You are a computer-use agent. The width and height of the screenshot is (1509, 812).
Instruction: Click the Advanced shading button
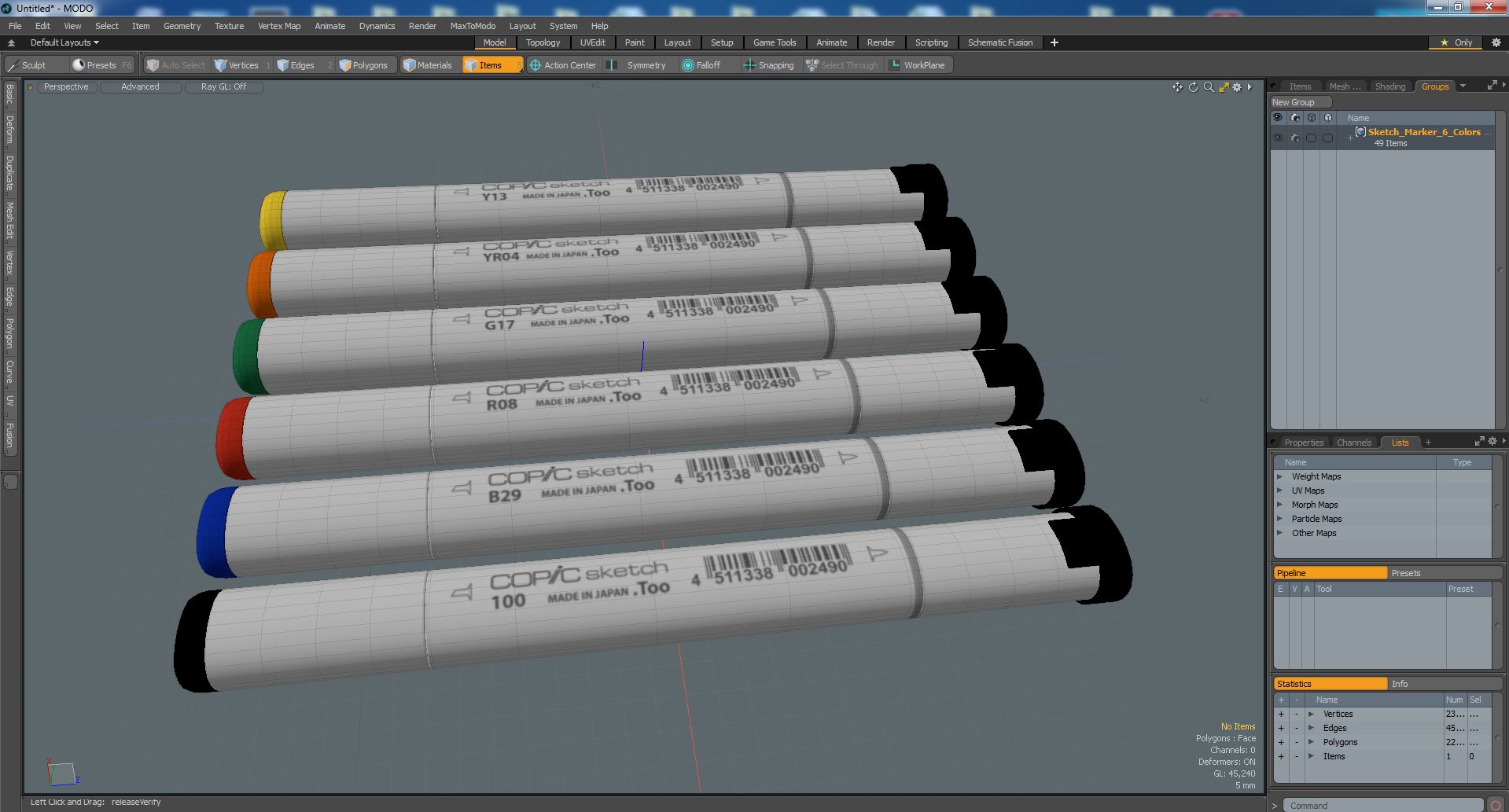140,86
